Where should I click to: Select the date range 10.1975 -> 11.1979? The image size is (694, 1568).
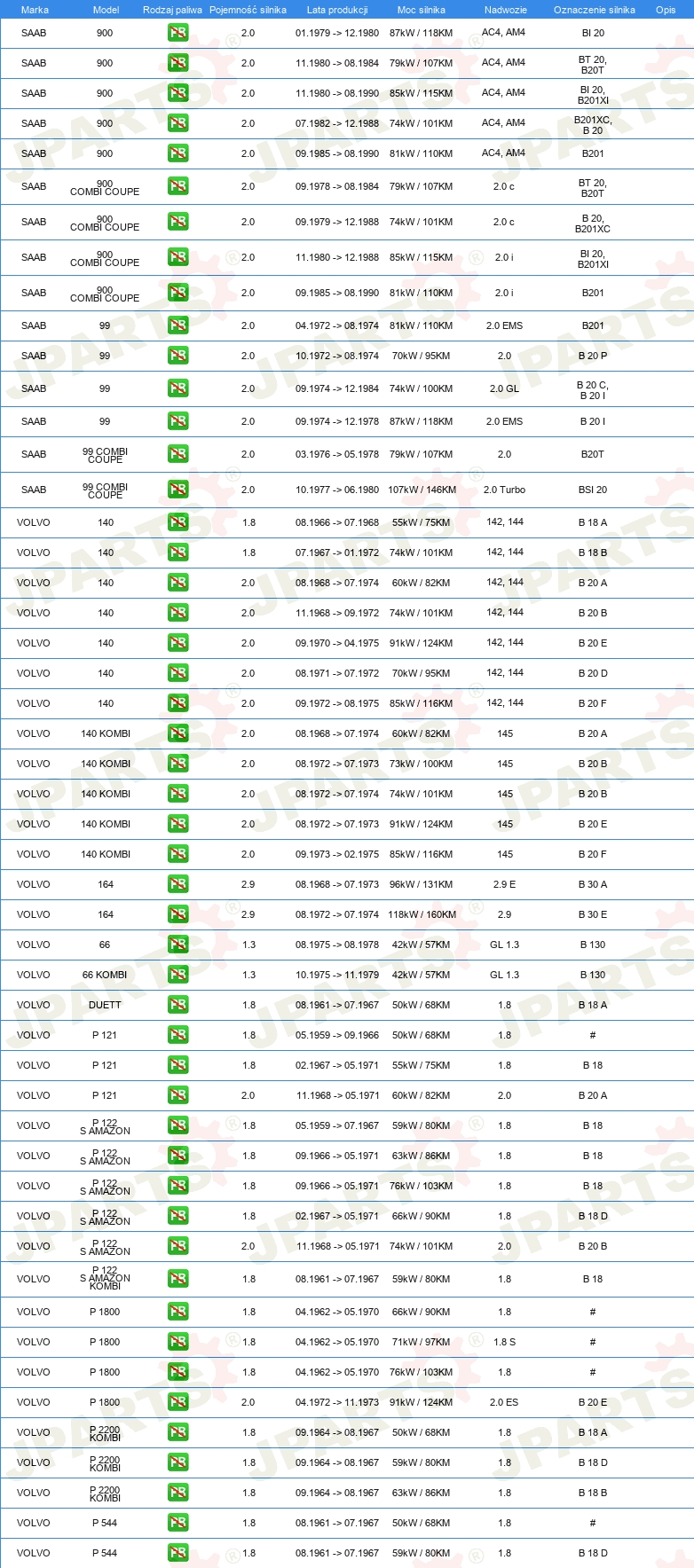337,975
